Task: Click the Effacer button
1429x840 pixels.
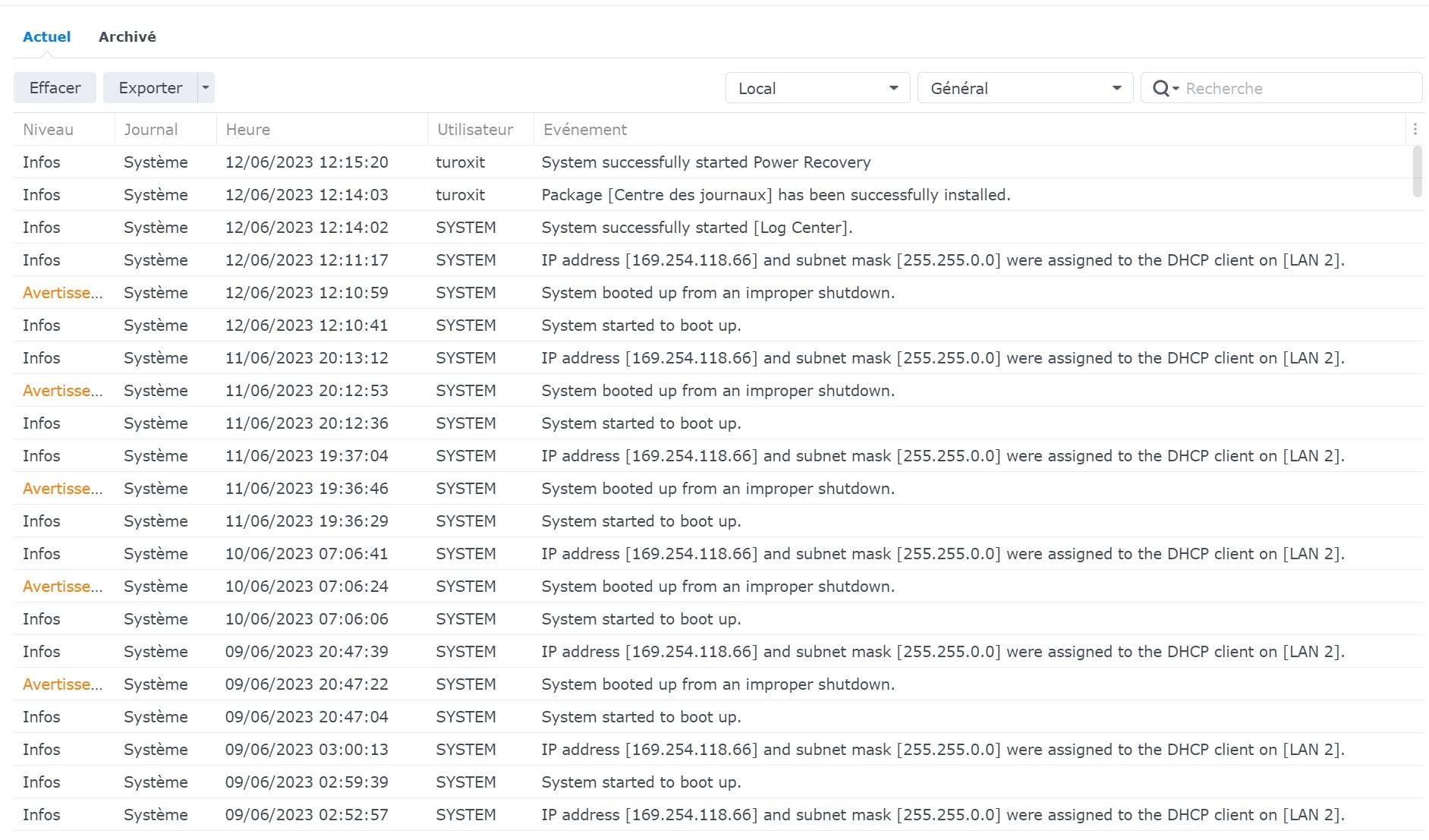Action: point(55,88)
